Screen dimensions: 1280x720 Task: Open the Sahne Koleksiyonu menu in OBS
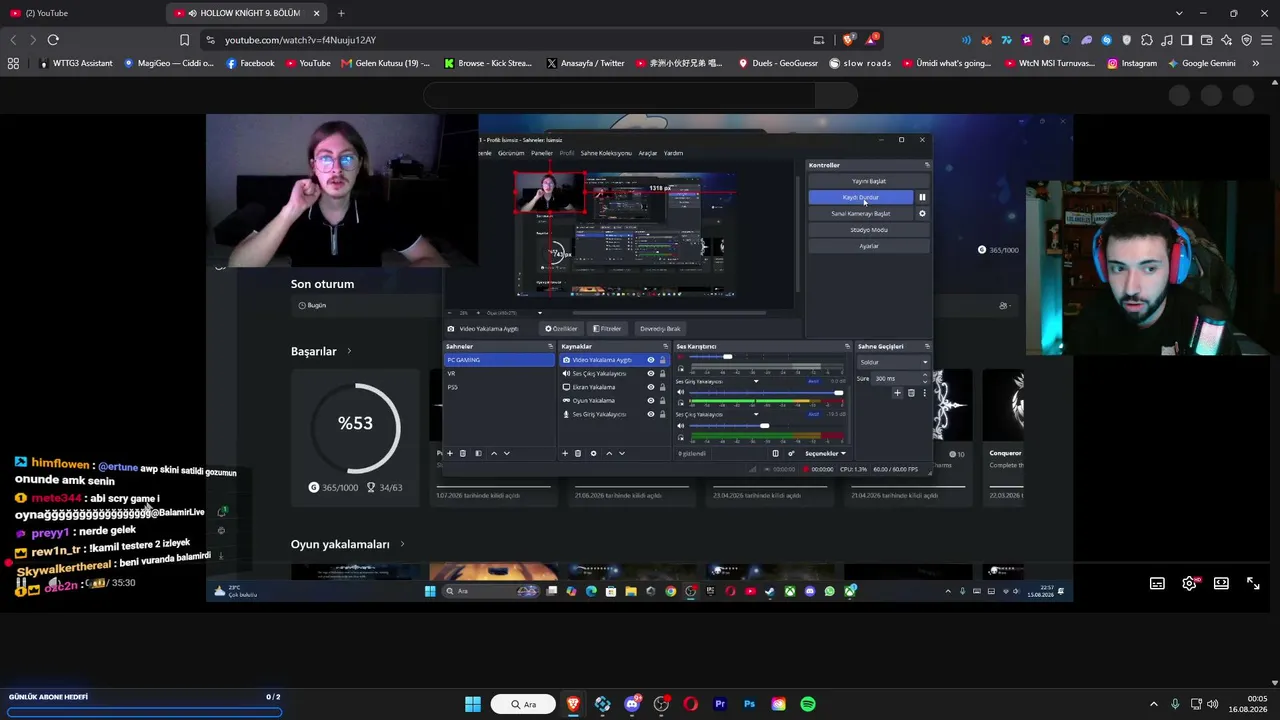pos(606,153)
